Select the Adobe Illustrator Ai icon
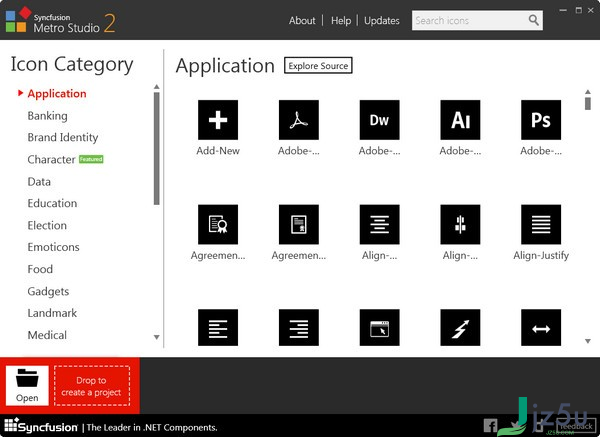 460,120
